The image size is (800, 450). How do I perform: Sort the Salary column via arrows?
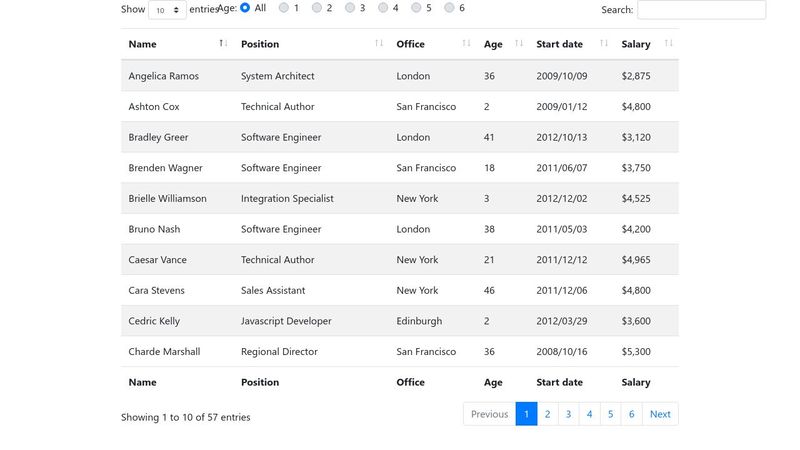point(668,43)
